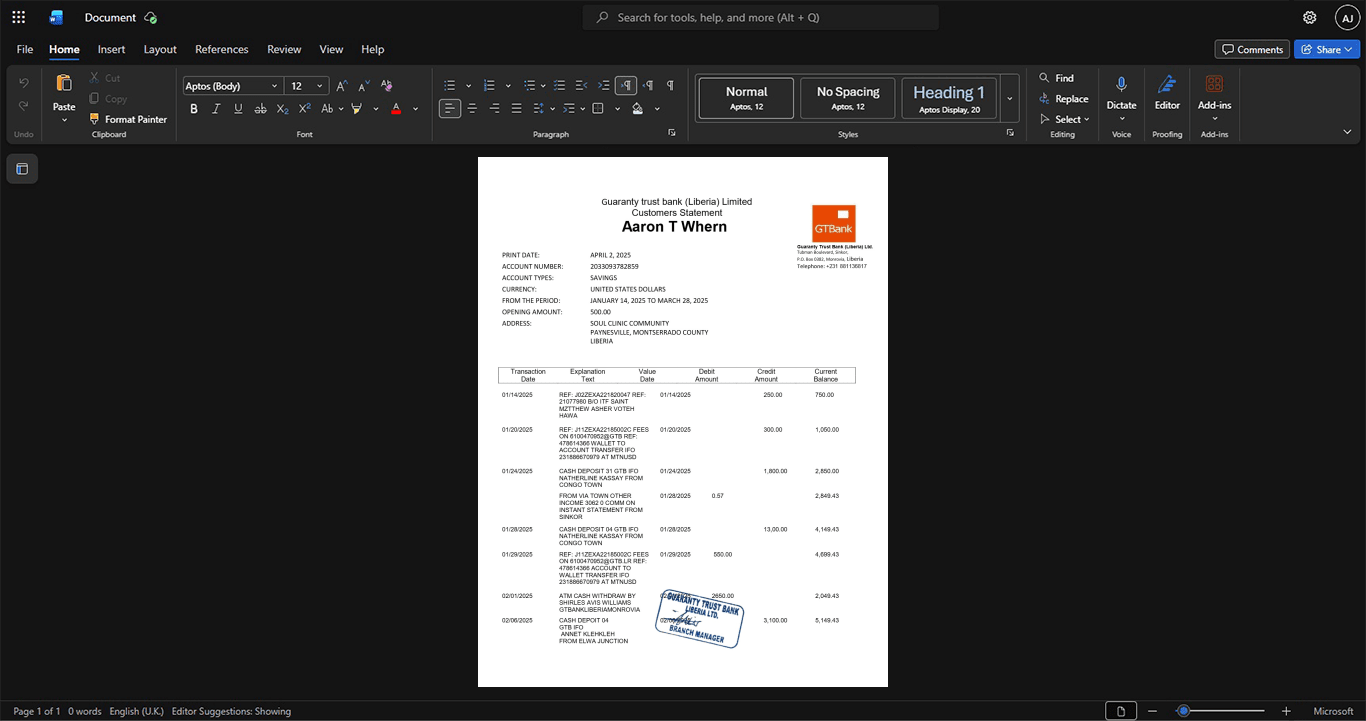
Task: Click the search tools and help box
Action: tap(761, 17)
